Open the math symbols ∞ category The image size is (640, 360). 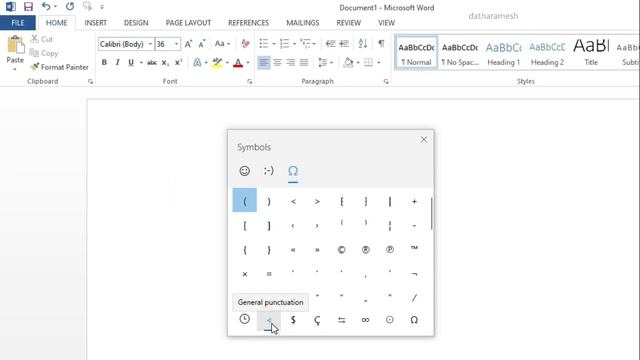(365, 320)
